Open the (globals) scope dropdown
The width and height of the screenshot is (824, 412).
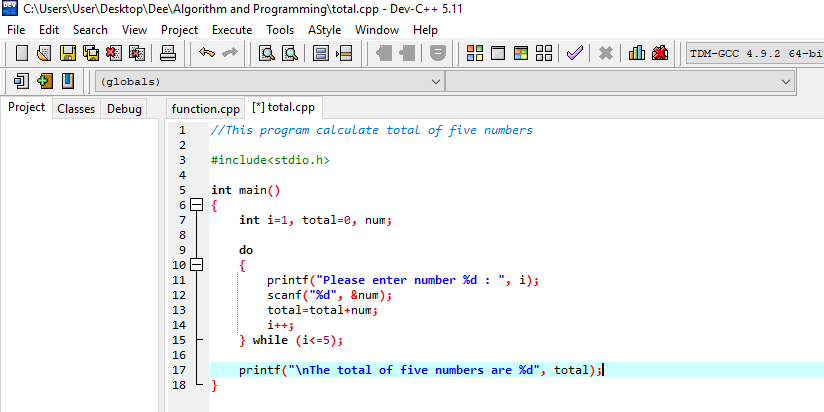(270, 81)
